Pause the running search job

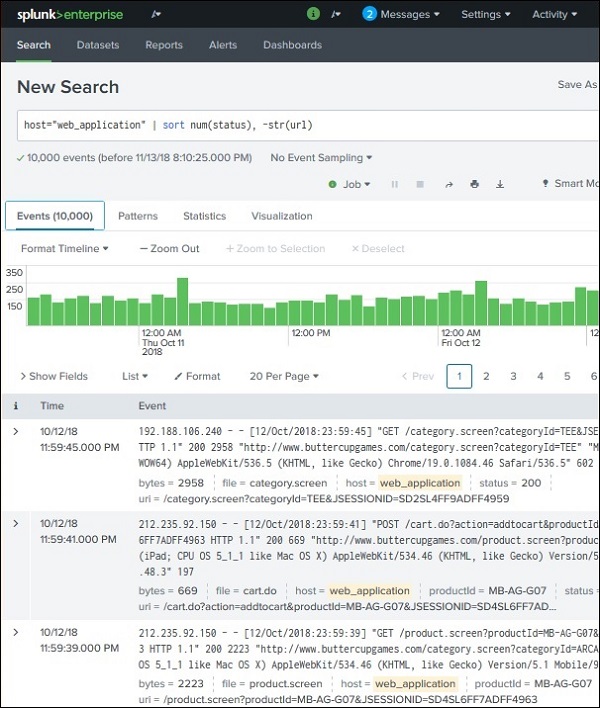(x=394, y=184)
